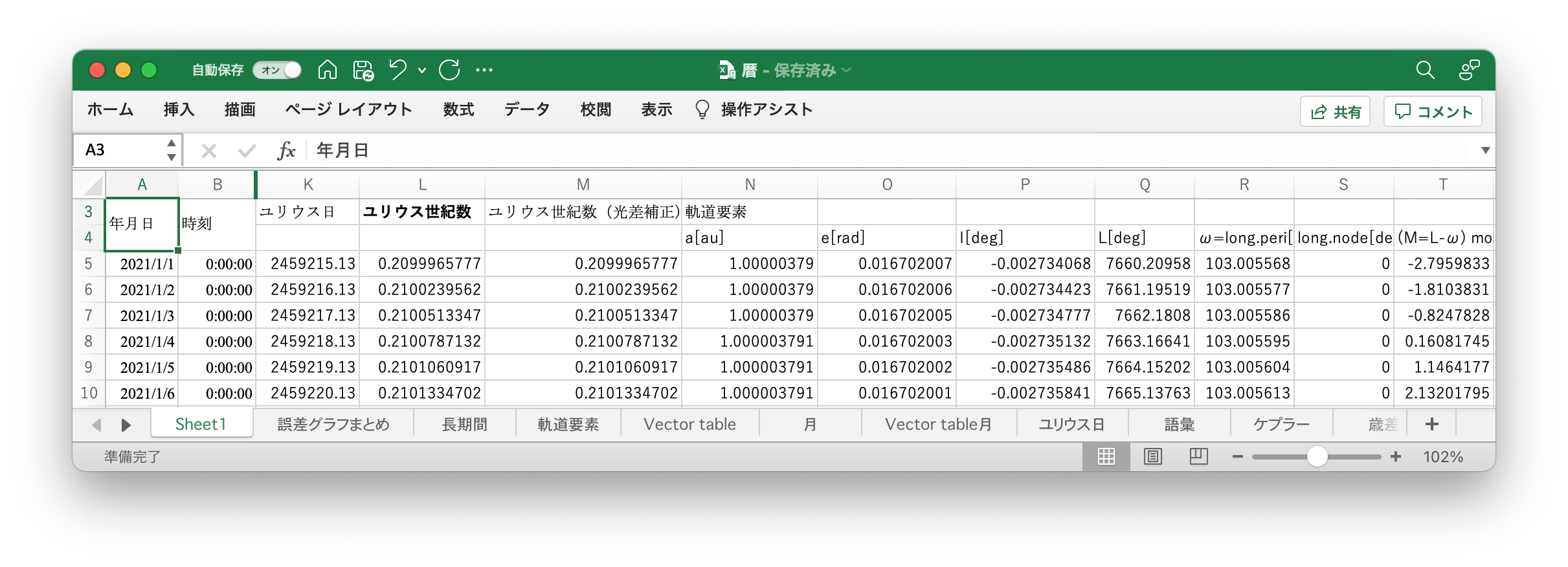The width and height of the screenshot is (1568, 567).
Task: Expand the formula bar with right arrow
Action: (x=1485, y=150)
